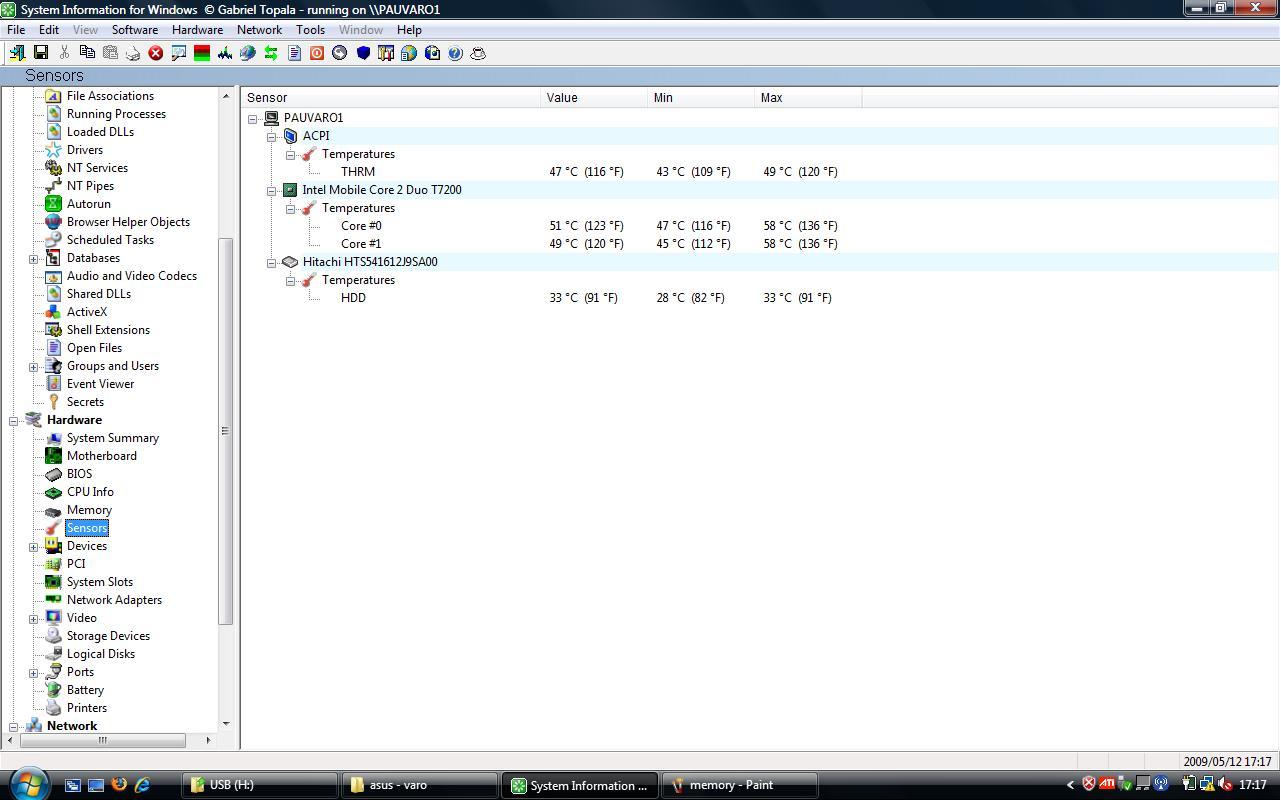Click the books library toolbar icon
This screenshot has height=800, width=1281.
(386, 53)
